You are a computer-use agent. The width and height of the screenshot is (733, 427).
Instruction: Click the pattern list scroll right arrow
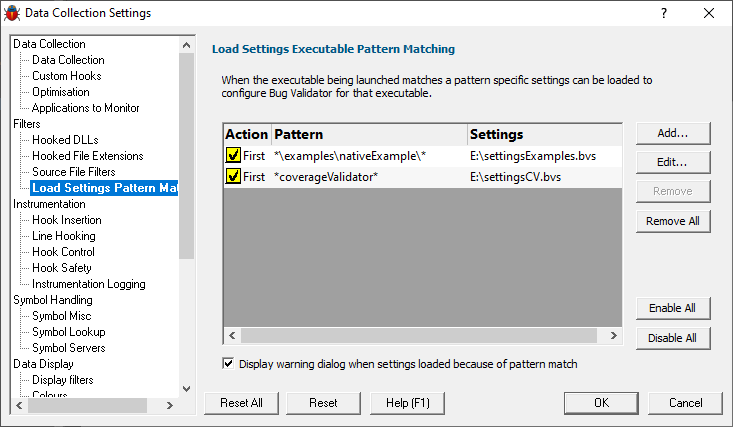point(614,335)
